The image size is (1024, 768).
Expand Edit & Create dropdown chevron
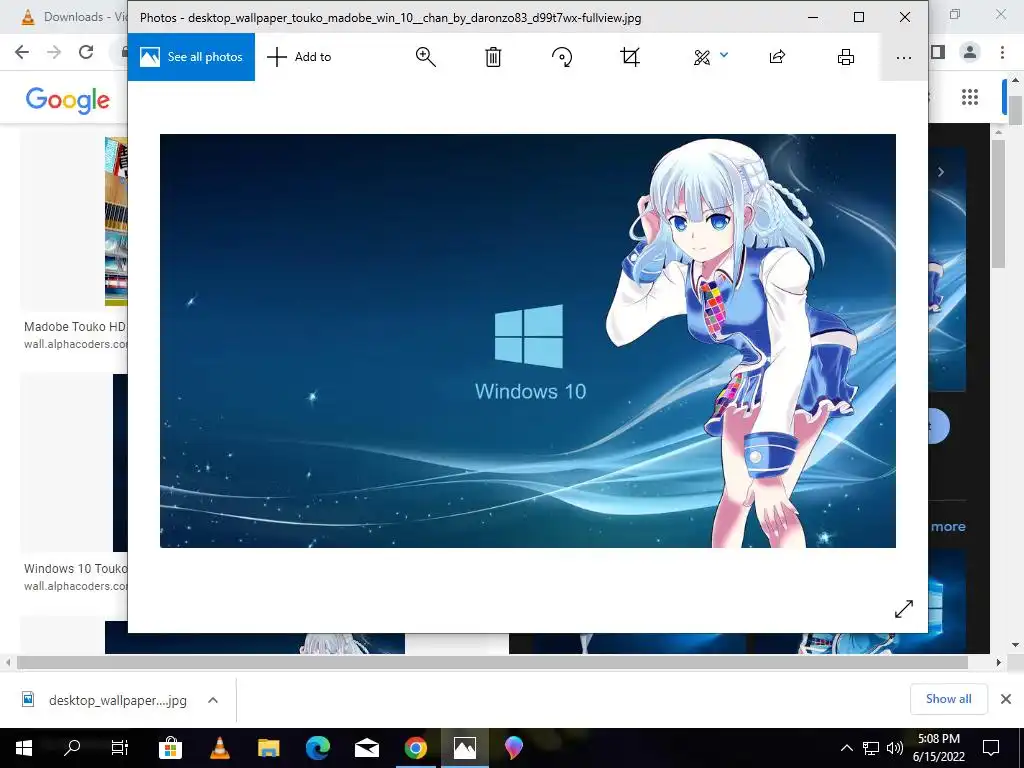point(724,55)
